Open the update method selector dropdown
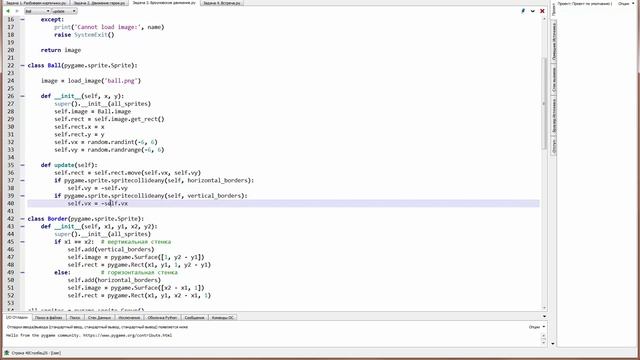Screen dimensions: 640x360 (x=64, y=11)
